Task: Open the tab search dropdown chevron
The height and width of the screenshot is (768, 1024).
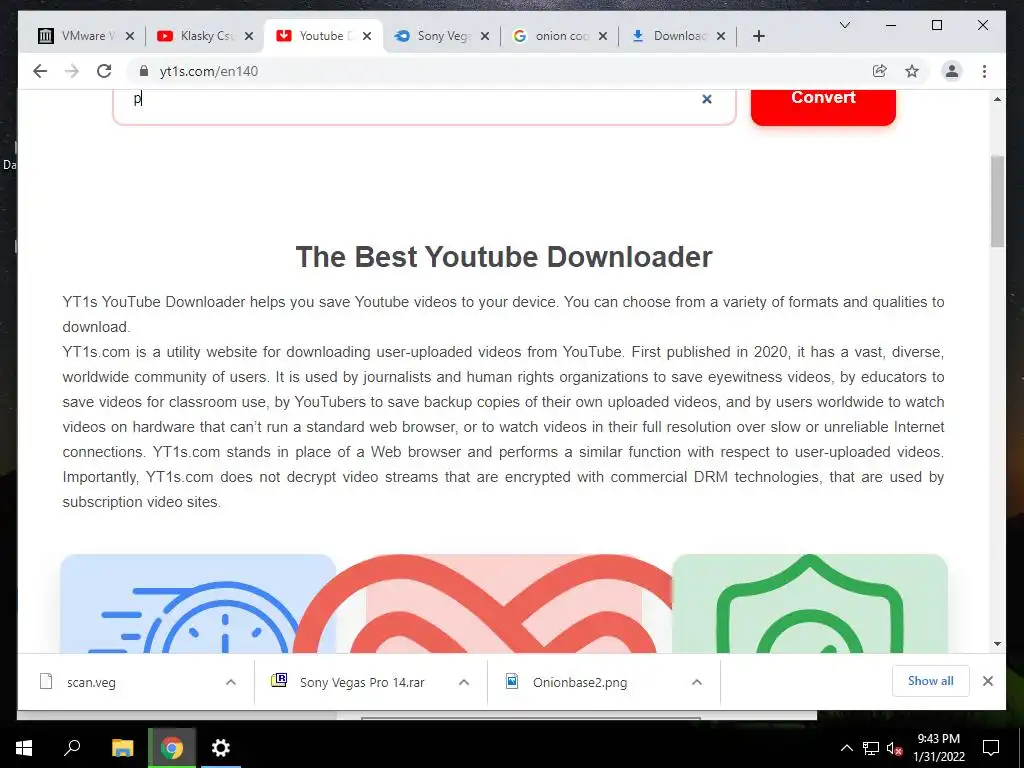Action: pyautogui.click(x=844, y=25)
